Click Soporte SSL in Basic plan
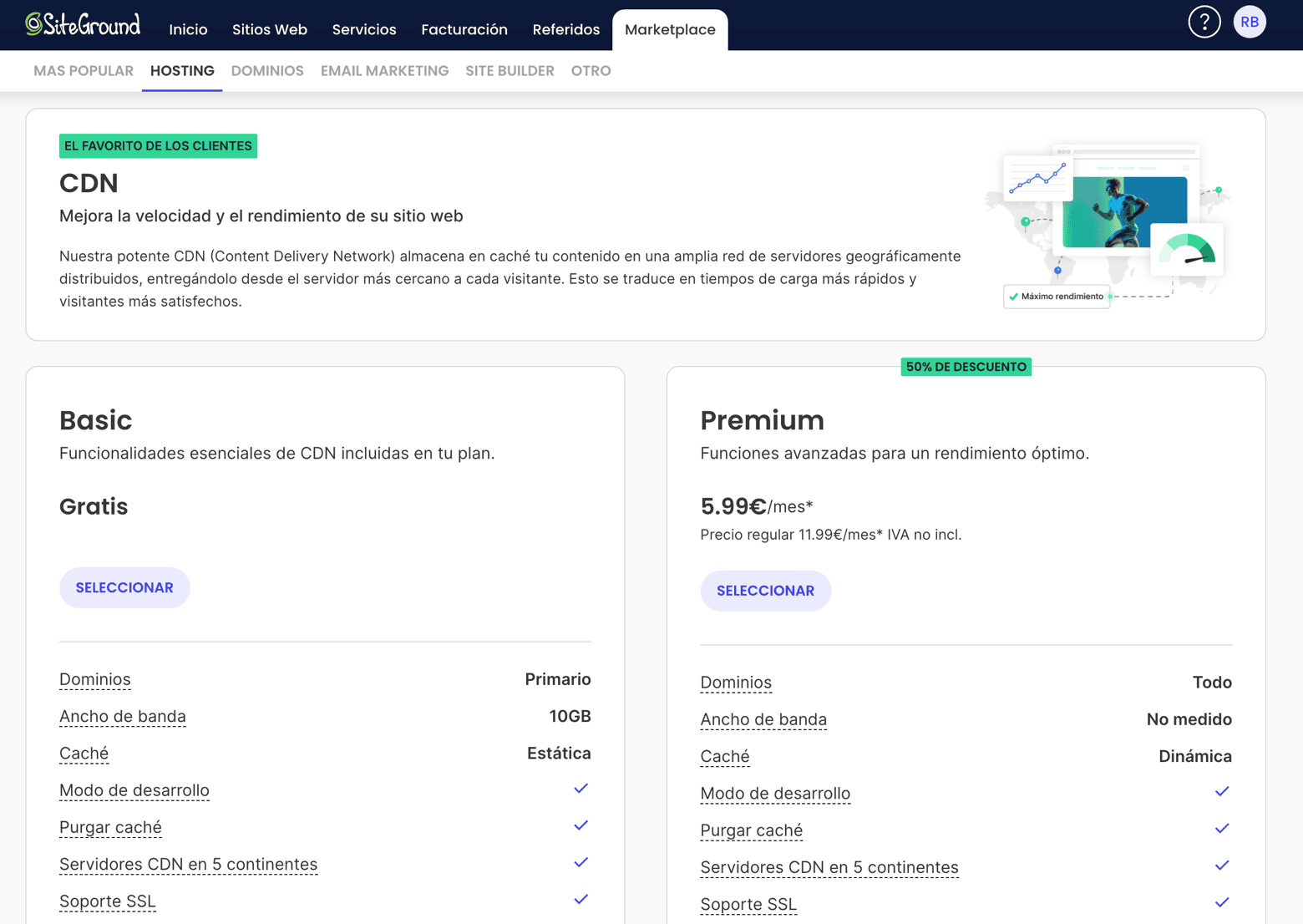The width and height of the screenshot is (1303, 924). click(x=108, y=901)
